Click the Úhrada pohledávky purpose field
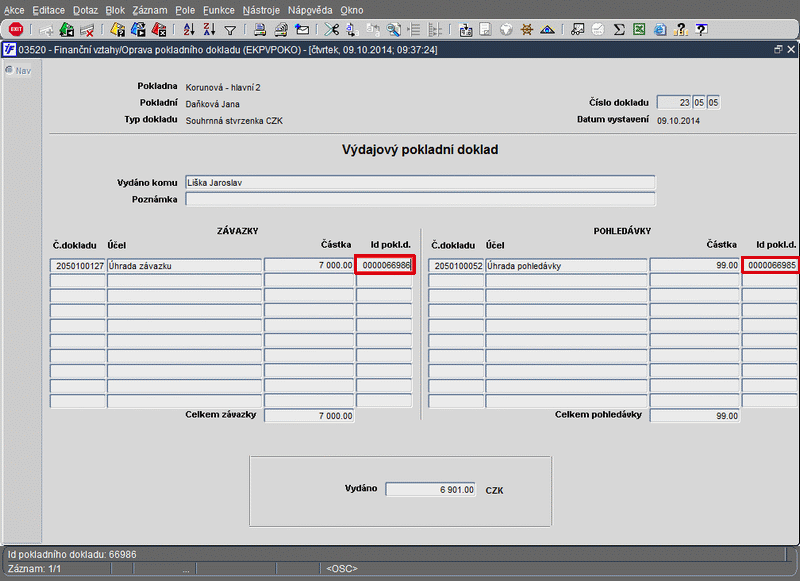This screenshot has width=800, height=581. 566,265
